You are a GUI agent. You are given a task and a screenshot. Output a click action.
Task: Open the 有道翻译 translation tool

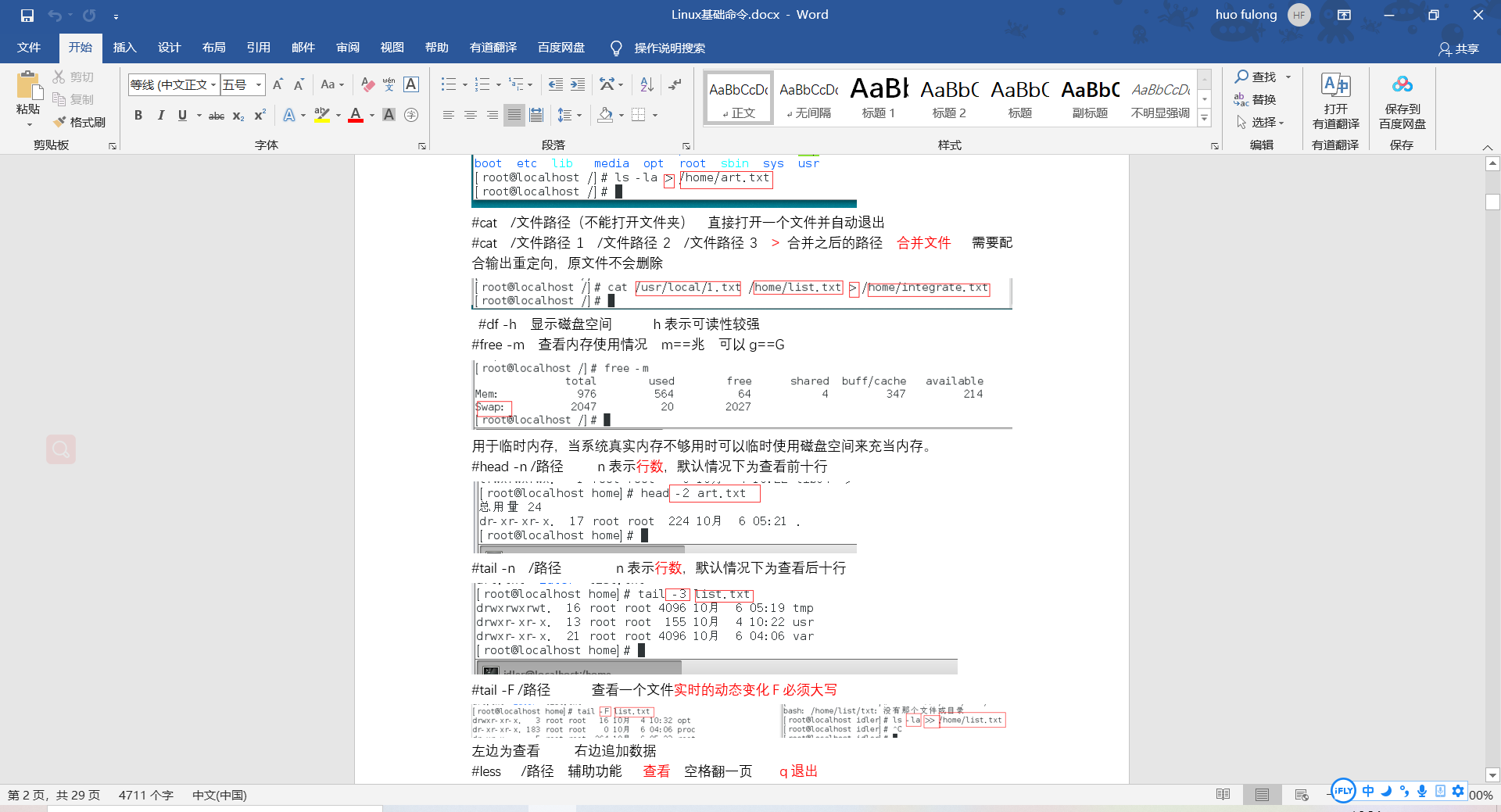click(1334, 102)
